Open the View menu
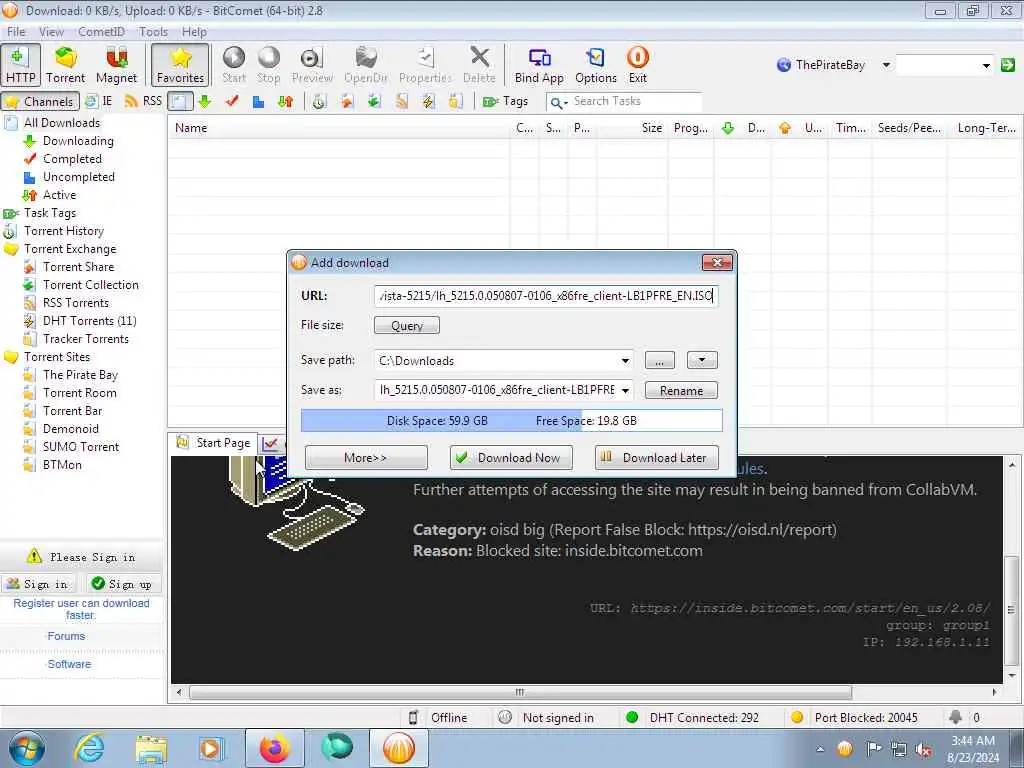 51,31
